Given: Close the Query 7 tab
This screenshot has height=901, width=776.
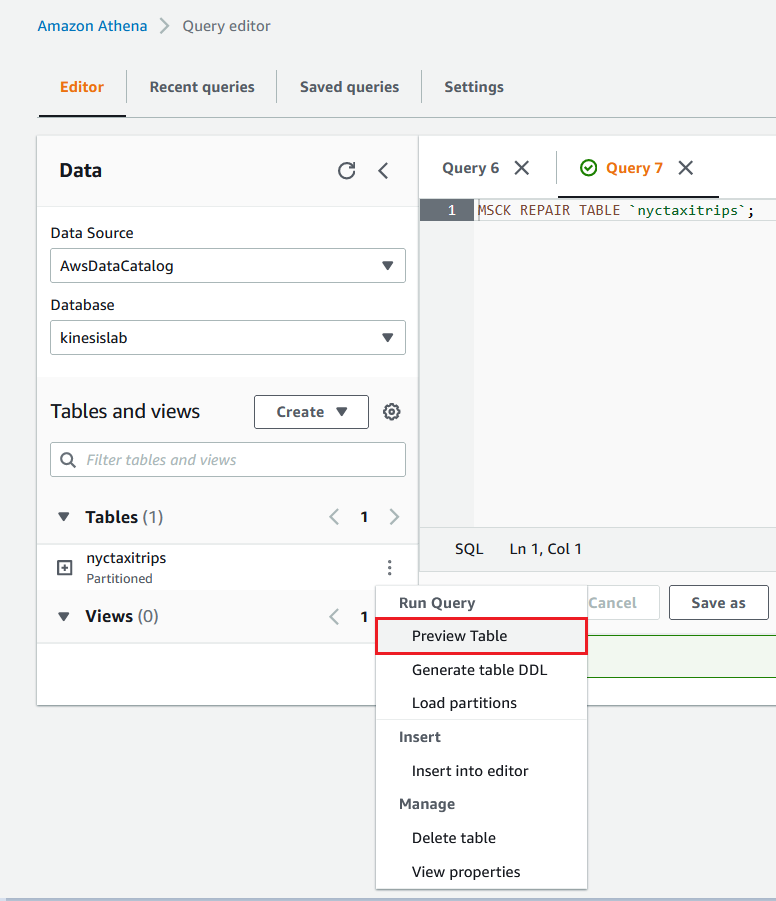Looking at the screenshot, I should 685,168.
